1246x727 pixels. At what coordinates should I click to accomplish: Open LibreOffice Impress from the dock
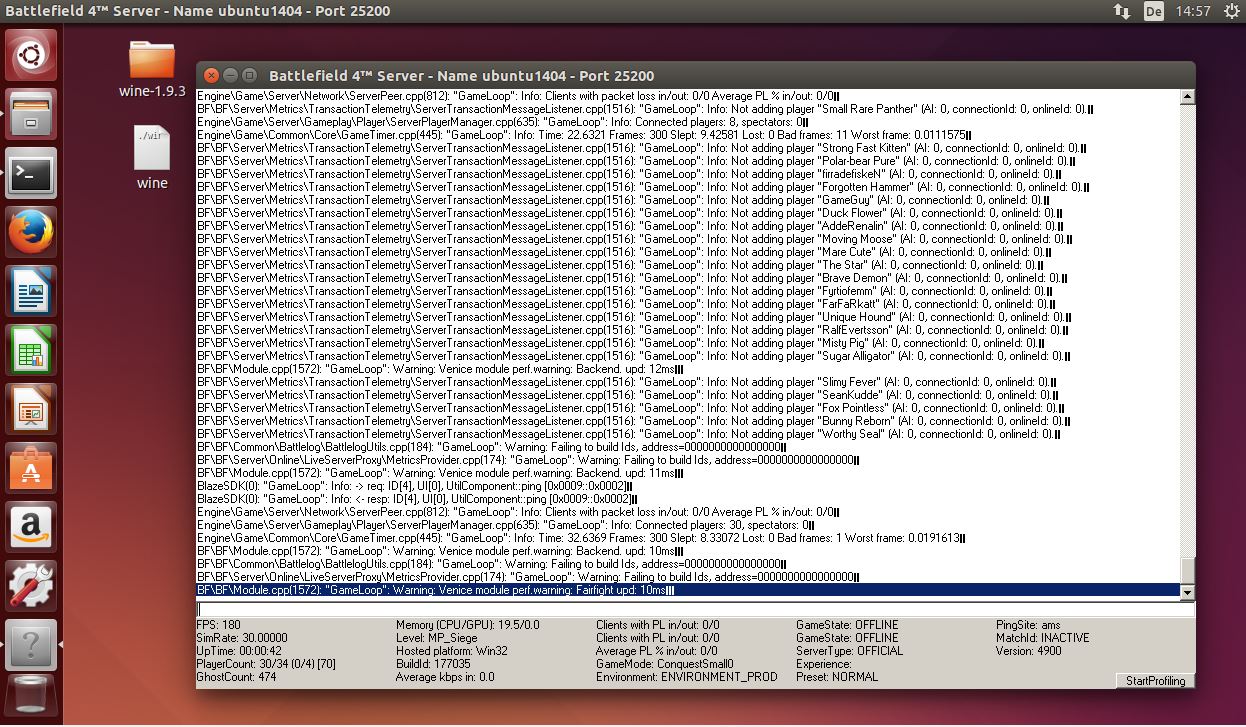[31, 409]
